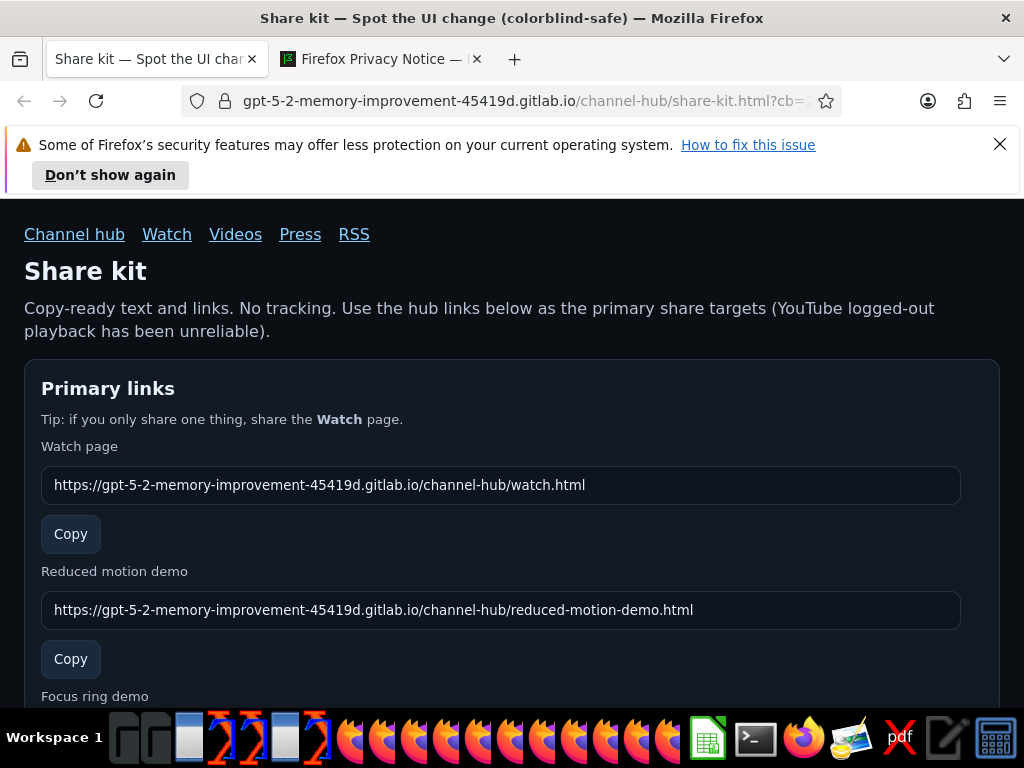Close the Firefox window with title-bar X
Screen dimensions: 1024x768
1006,18
